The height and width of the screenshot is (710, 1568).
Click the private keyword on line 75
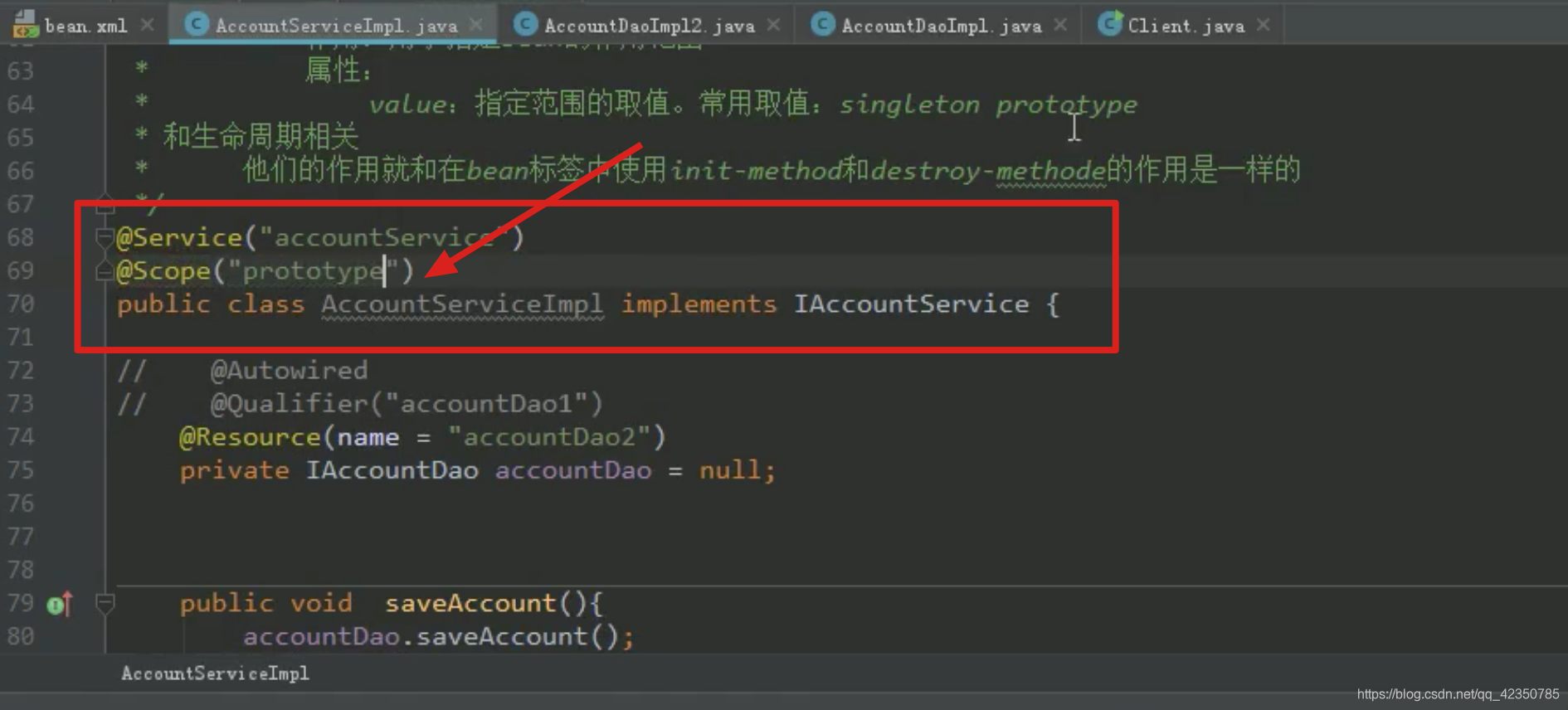pyautogui.click(x=235, y=470)
